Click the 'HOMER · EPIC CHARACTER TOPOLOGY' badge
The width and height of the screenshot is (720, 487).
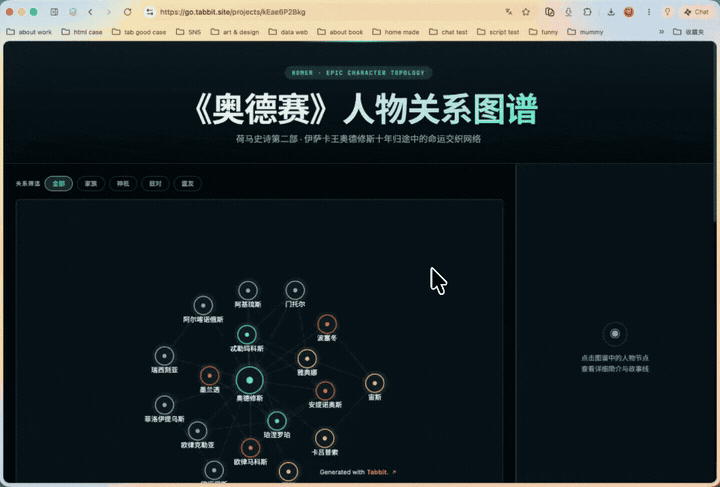[358, 73]
